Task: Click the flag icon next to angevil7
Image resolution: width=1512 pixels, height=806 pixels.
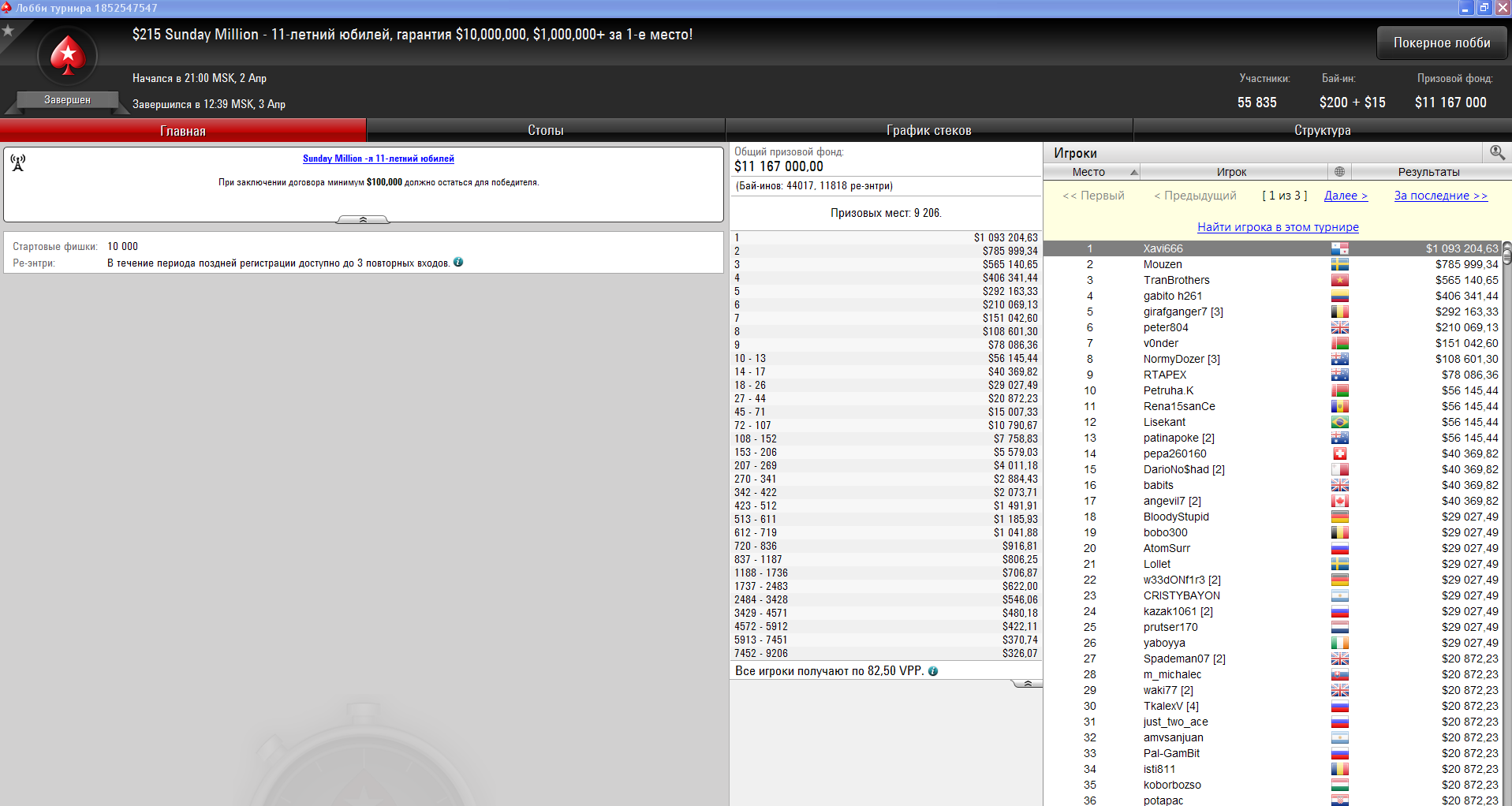Action: (1339, 501)
